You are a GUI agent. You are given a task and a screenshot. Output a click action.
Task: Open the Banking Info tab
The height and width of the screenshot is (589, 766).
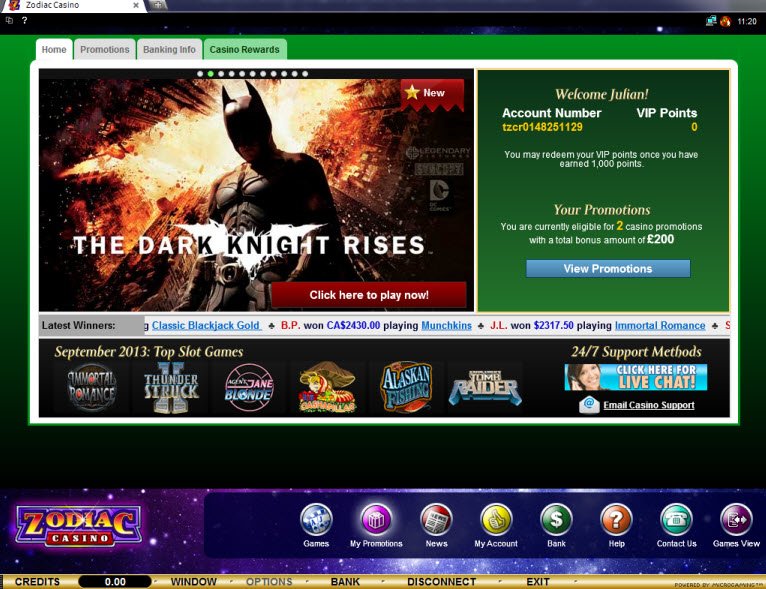169,49
